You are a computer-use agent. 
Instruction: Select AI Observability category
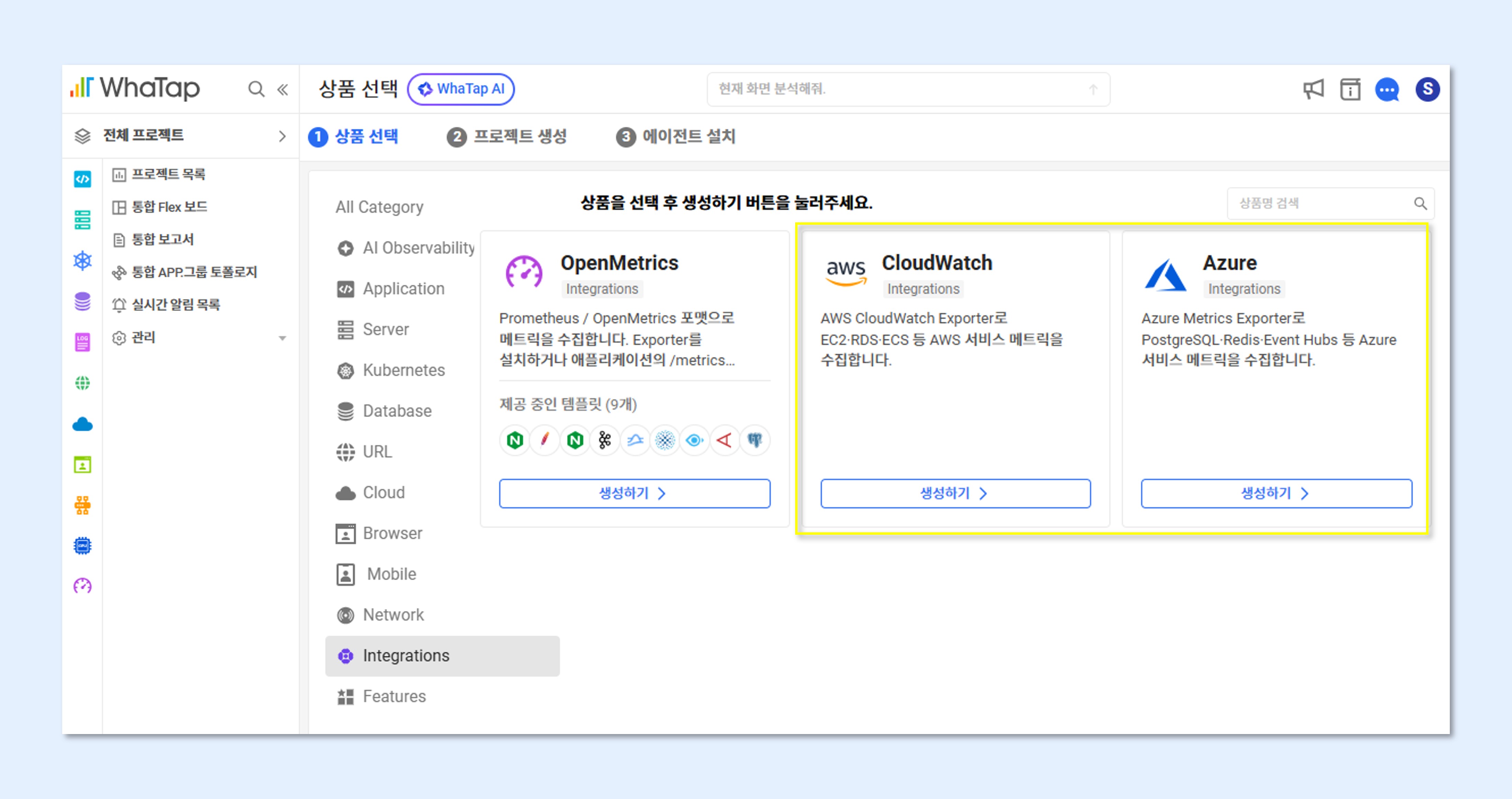pos(405,248)
